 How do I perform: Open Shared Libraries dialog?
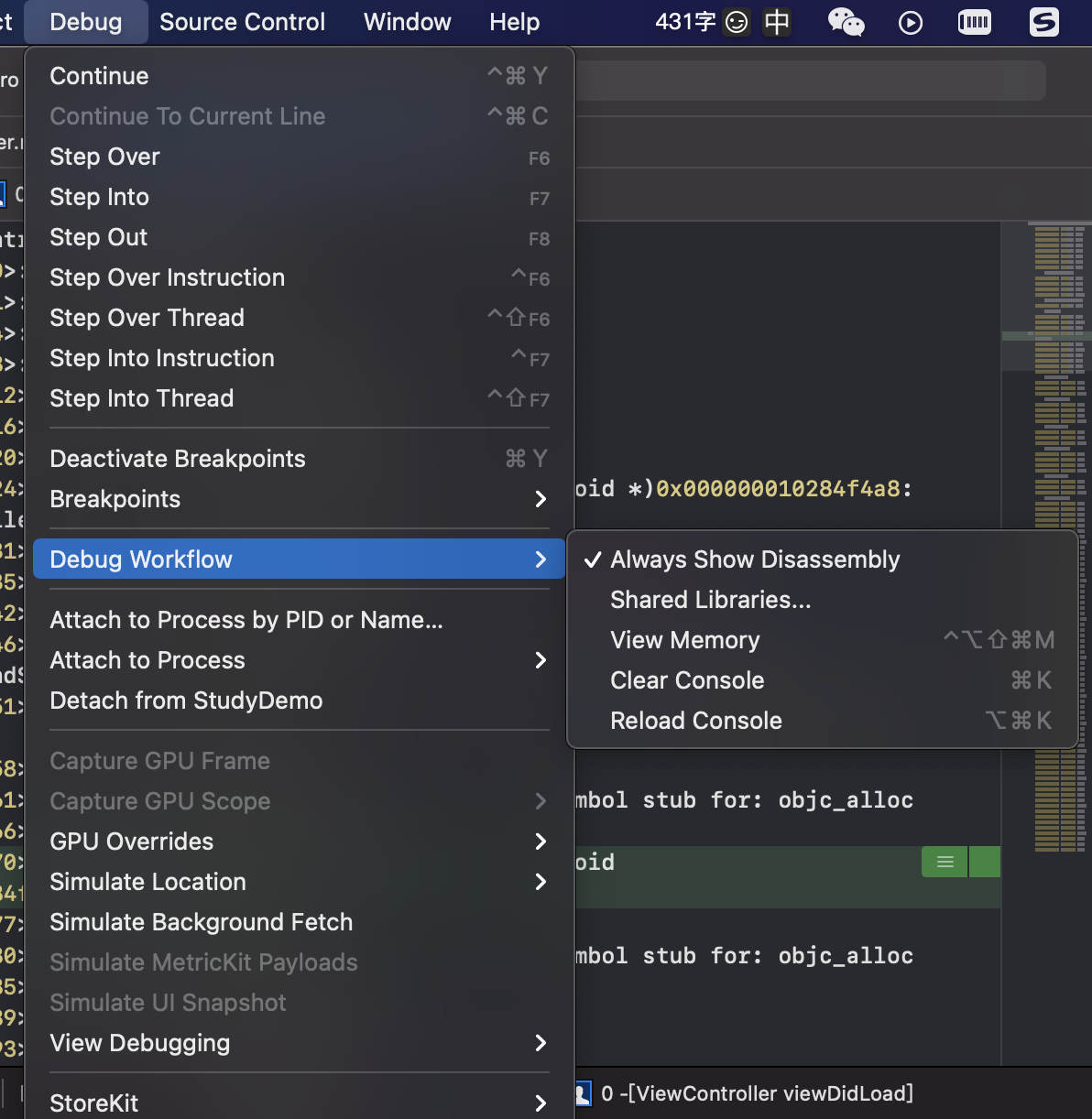click(823, 600)
